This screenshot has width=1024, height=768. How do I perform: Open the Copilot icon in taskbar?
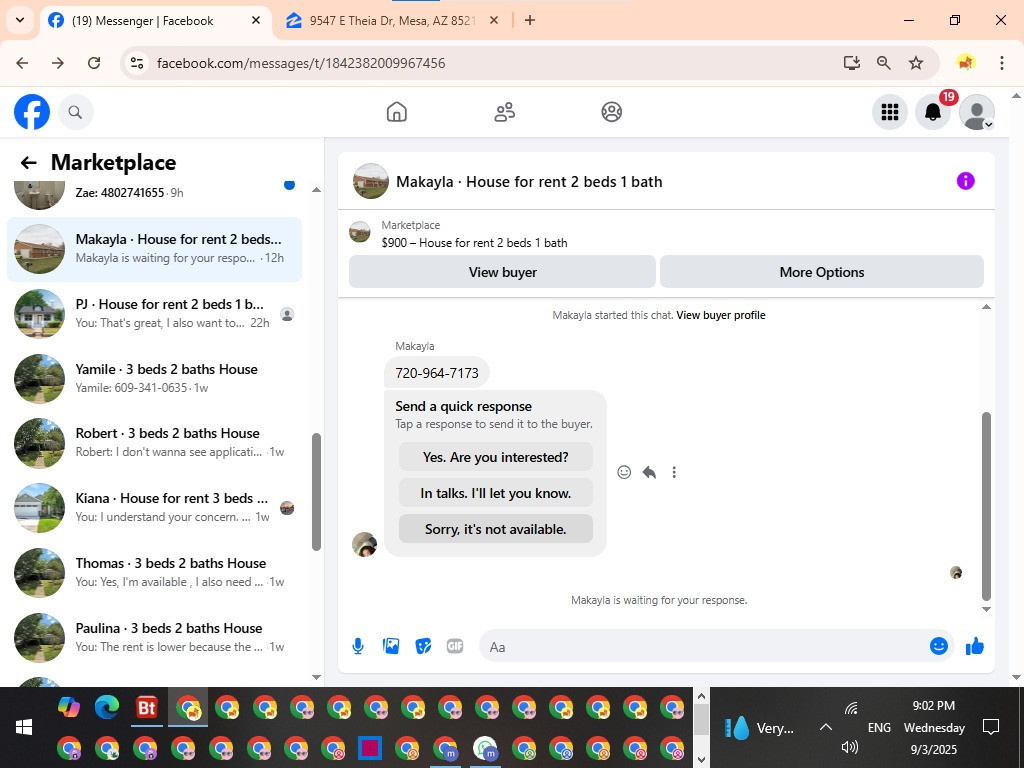coord(69,707)
